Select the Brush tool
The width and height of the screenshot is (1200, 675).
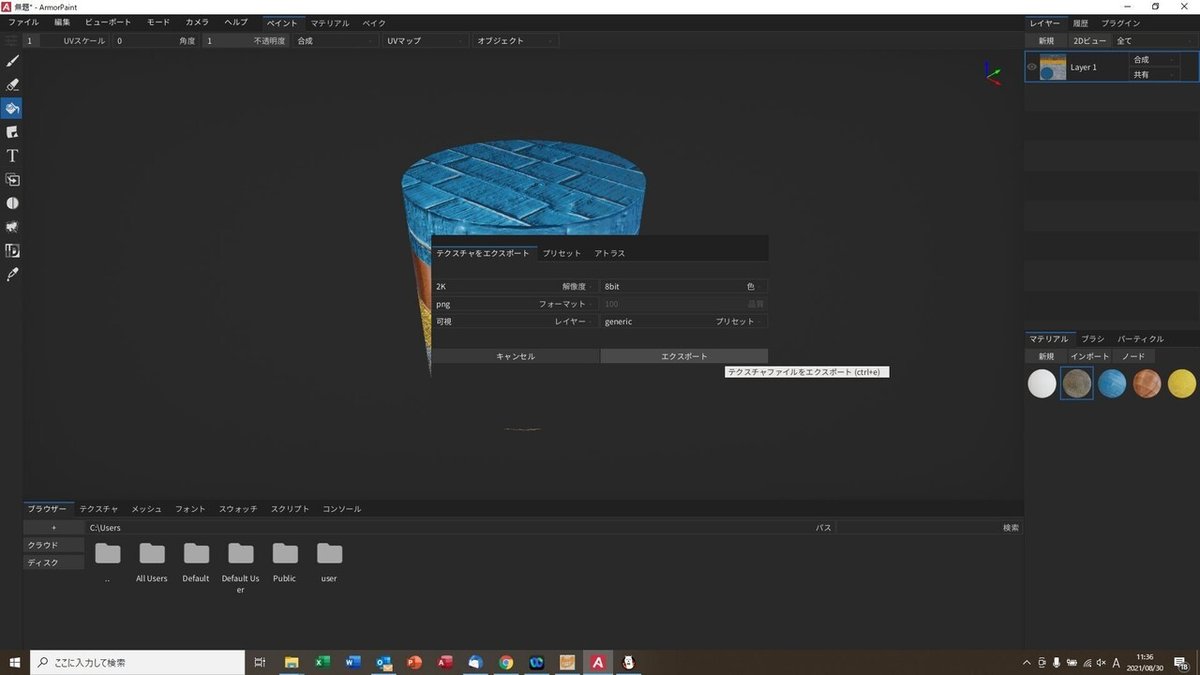tap(13, 61)
